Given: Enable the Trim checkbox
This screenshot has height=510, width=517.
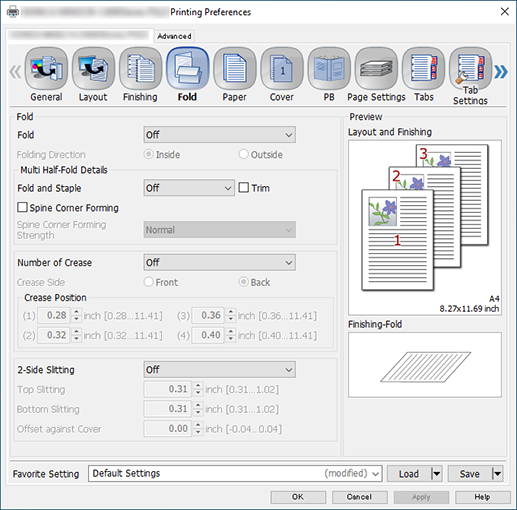Looking at the screenshot, I should [x=244, y=188].
